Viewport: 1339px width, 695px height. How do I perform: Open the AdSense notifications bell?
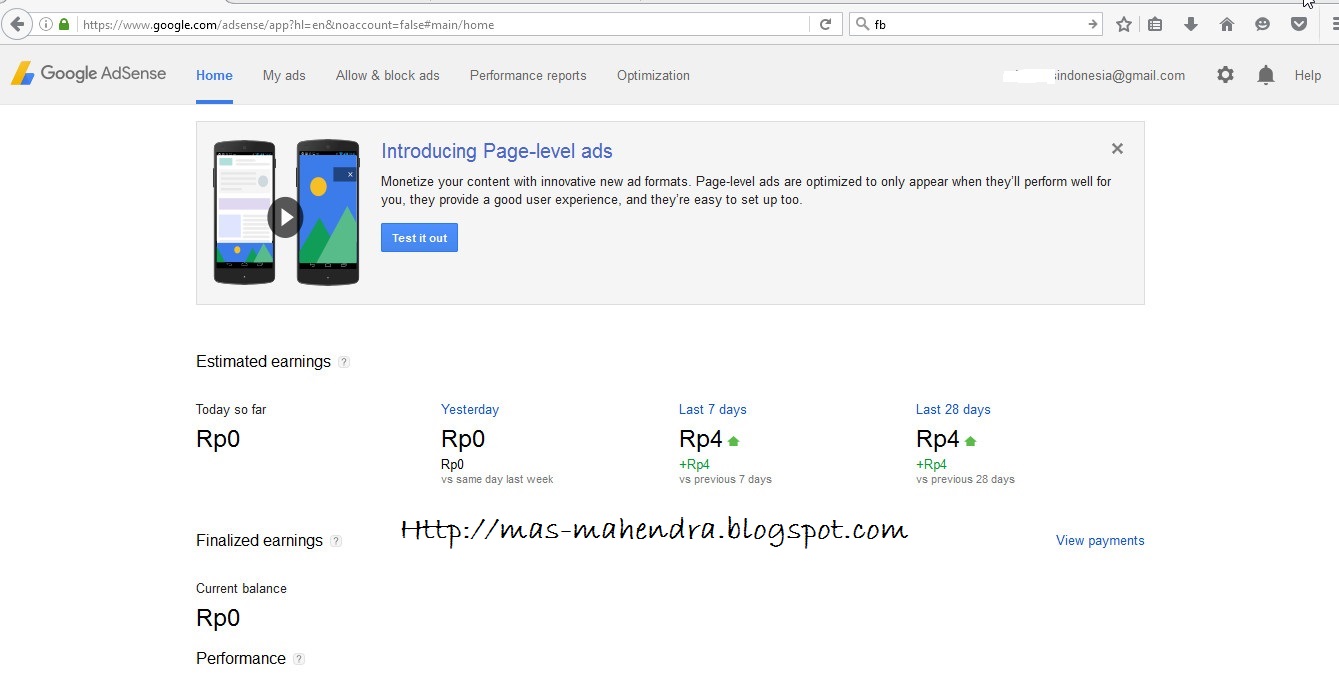point(1264,74)
